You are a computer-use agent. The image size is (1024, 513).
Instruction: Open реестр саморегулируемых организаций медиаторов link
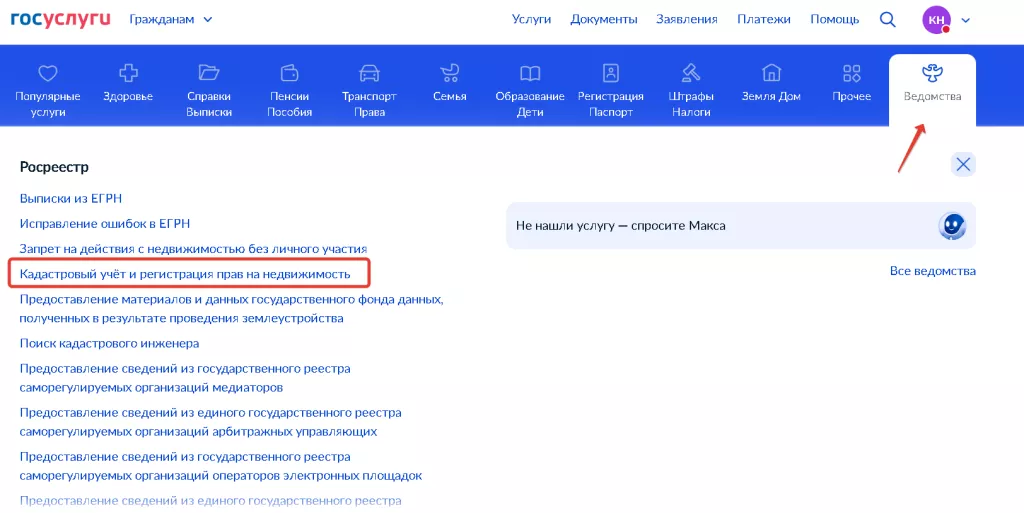pyautogui.click(x=185, y=378)
